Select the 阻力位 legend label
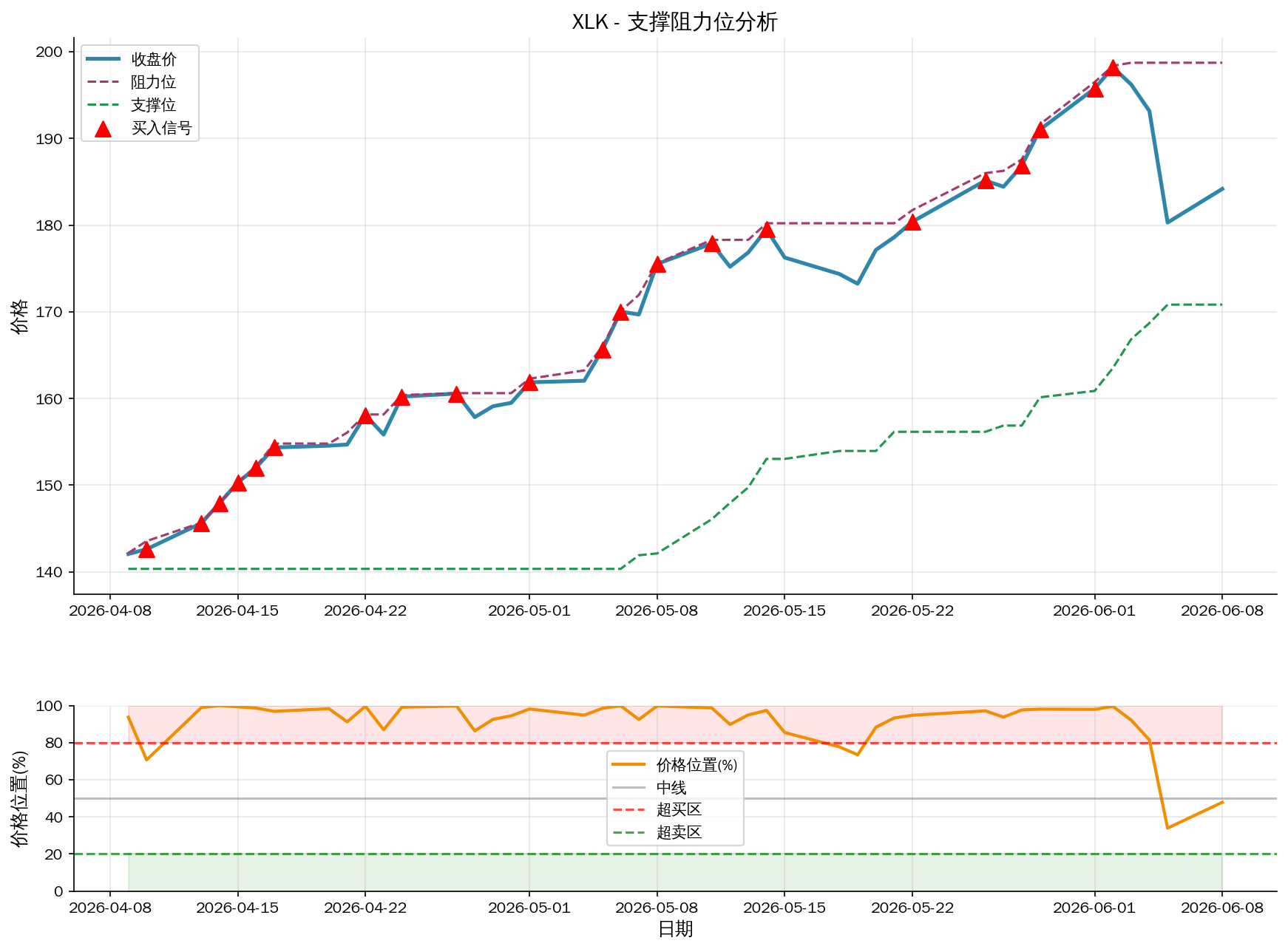The height and width of the screenshot is (949, 1288). coord(154,83)
